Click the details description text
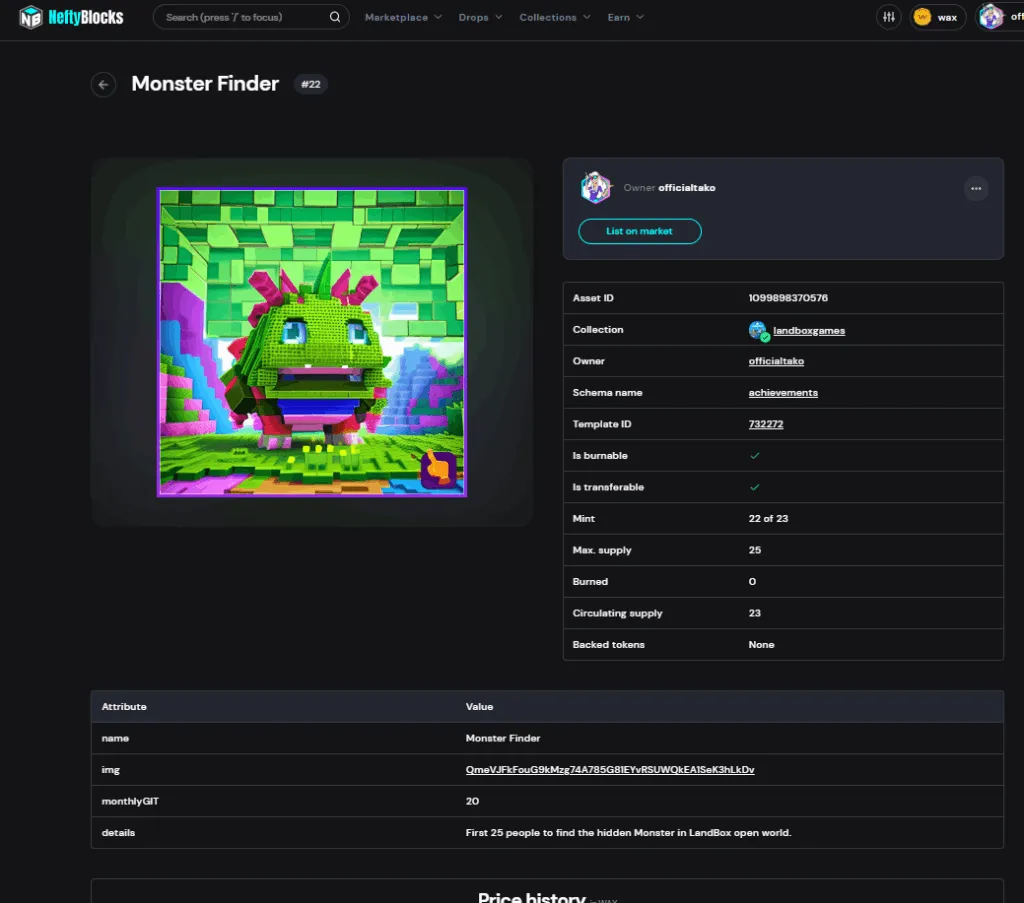This screenshot has height=903, width=1024. tap(628, 832)
